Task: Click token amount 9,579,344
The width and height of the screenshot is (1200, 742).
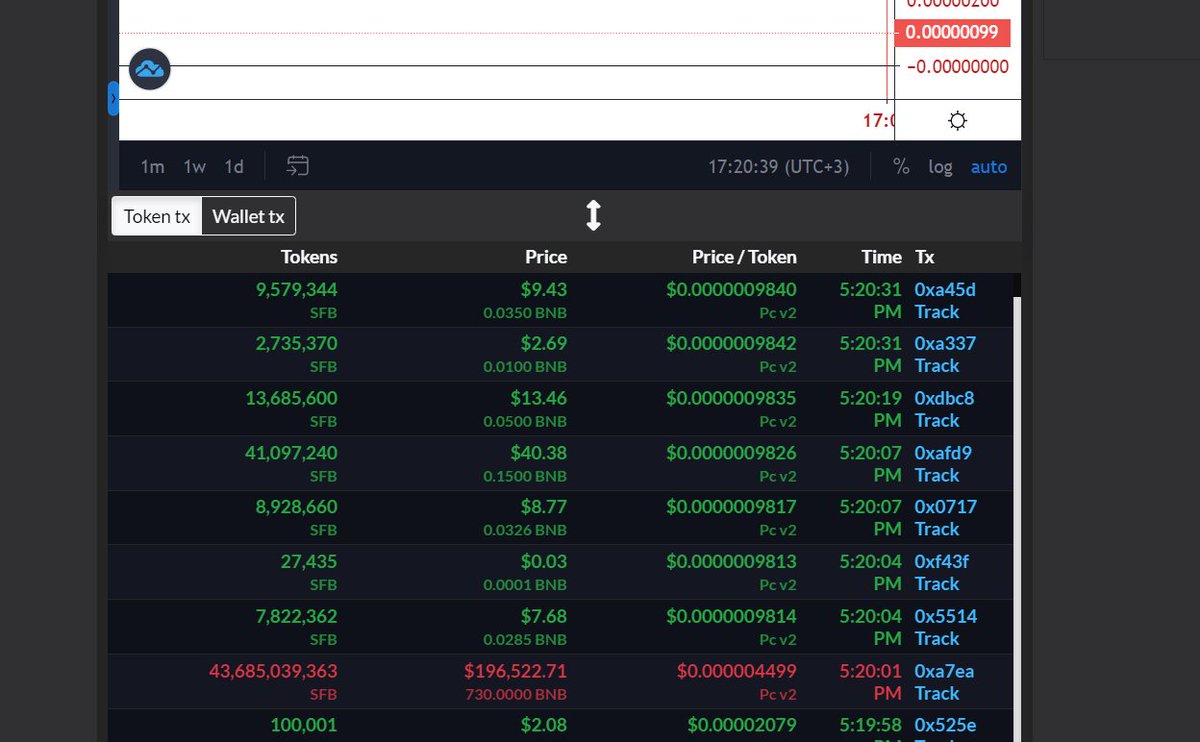Action: [x=296, y=290]
